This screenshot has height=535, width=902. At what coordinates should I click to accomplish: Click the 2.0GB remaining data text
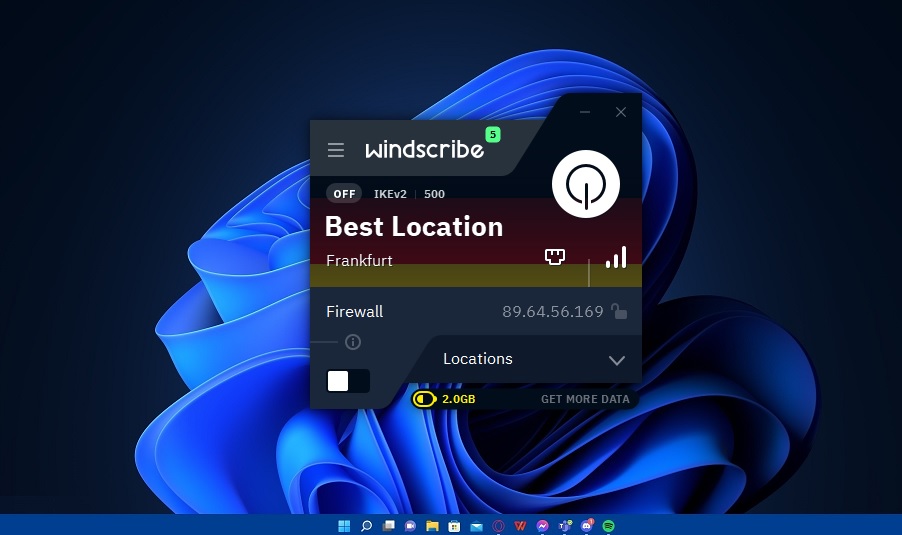pos(458,399)
